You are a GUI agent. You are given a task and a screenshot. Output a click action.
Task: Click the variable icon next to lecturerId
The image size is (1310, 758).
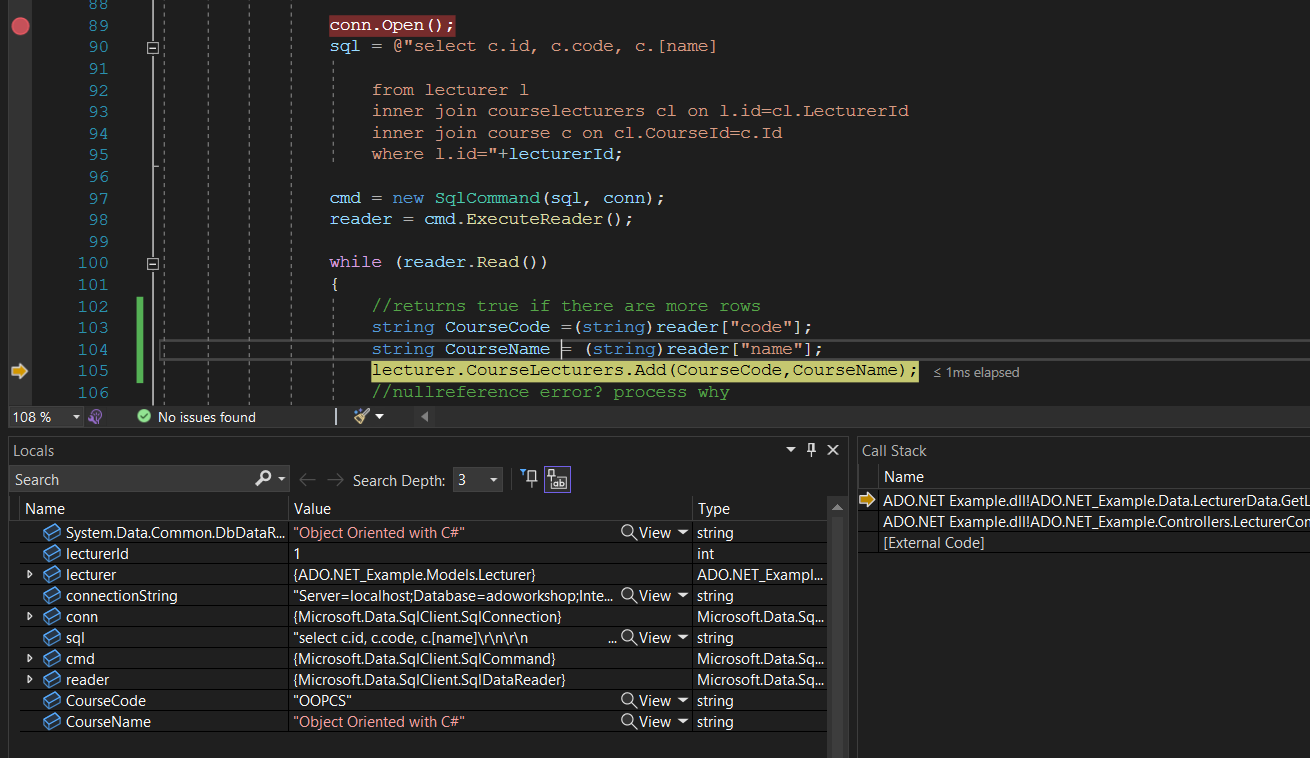pyautogui.click(x=52, y=554)
